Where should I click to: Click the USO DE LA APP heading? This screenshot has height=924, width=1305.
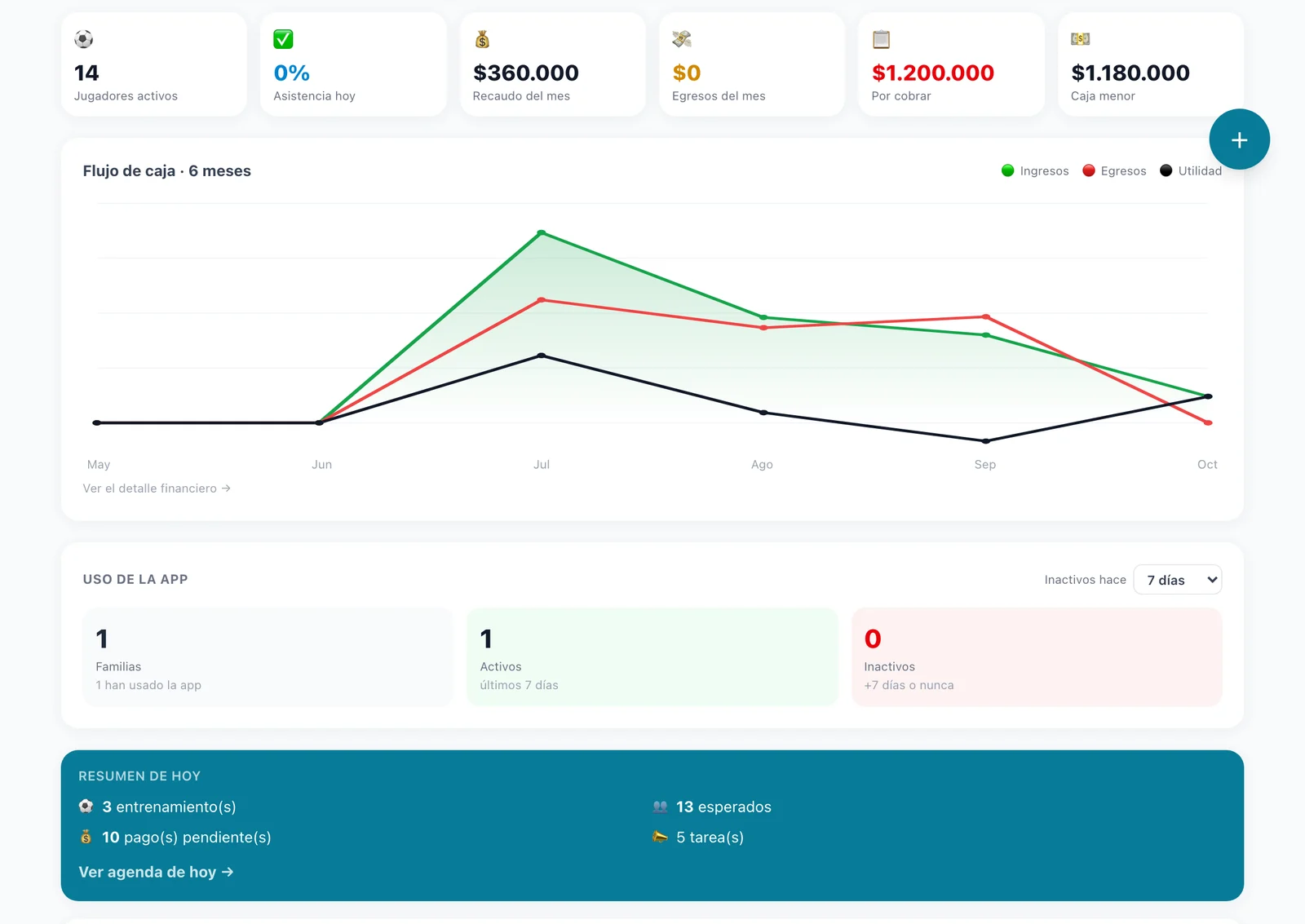coord(135,579)
